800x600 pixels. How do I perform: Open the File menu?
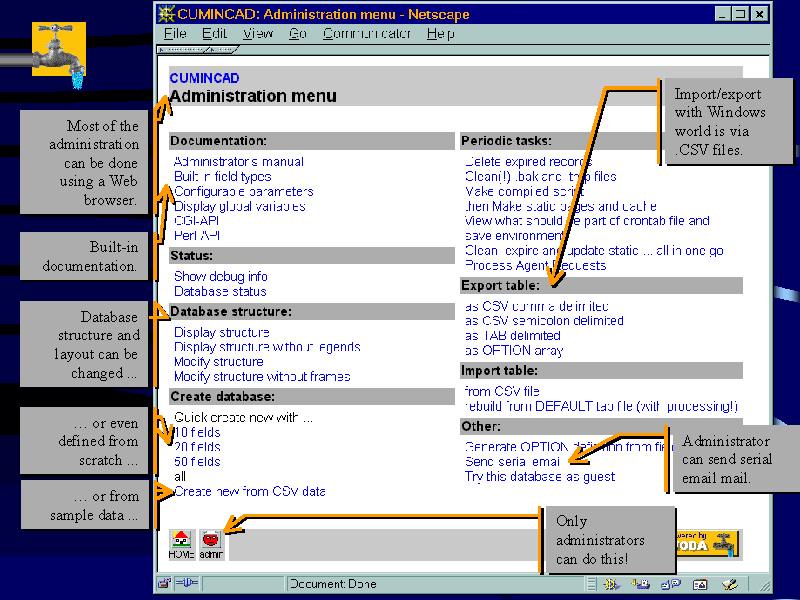pyautogui.click(x=175, y=33)
